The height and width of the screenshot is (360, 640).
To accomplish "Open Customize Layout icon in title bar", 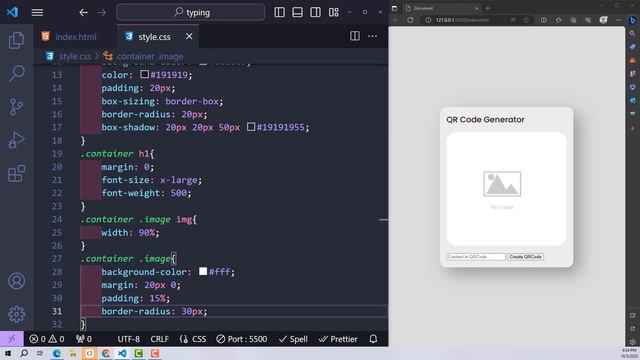I will [x=333, y=12].
